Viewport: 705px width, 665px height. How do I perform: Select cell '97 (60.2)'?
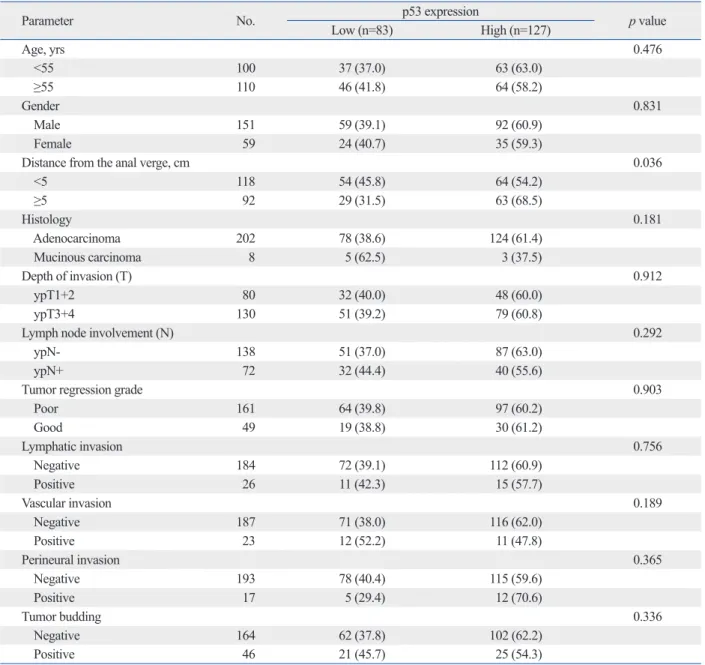click(x=518, y=408)
